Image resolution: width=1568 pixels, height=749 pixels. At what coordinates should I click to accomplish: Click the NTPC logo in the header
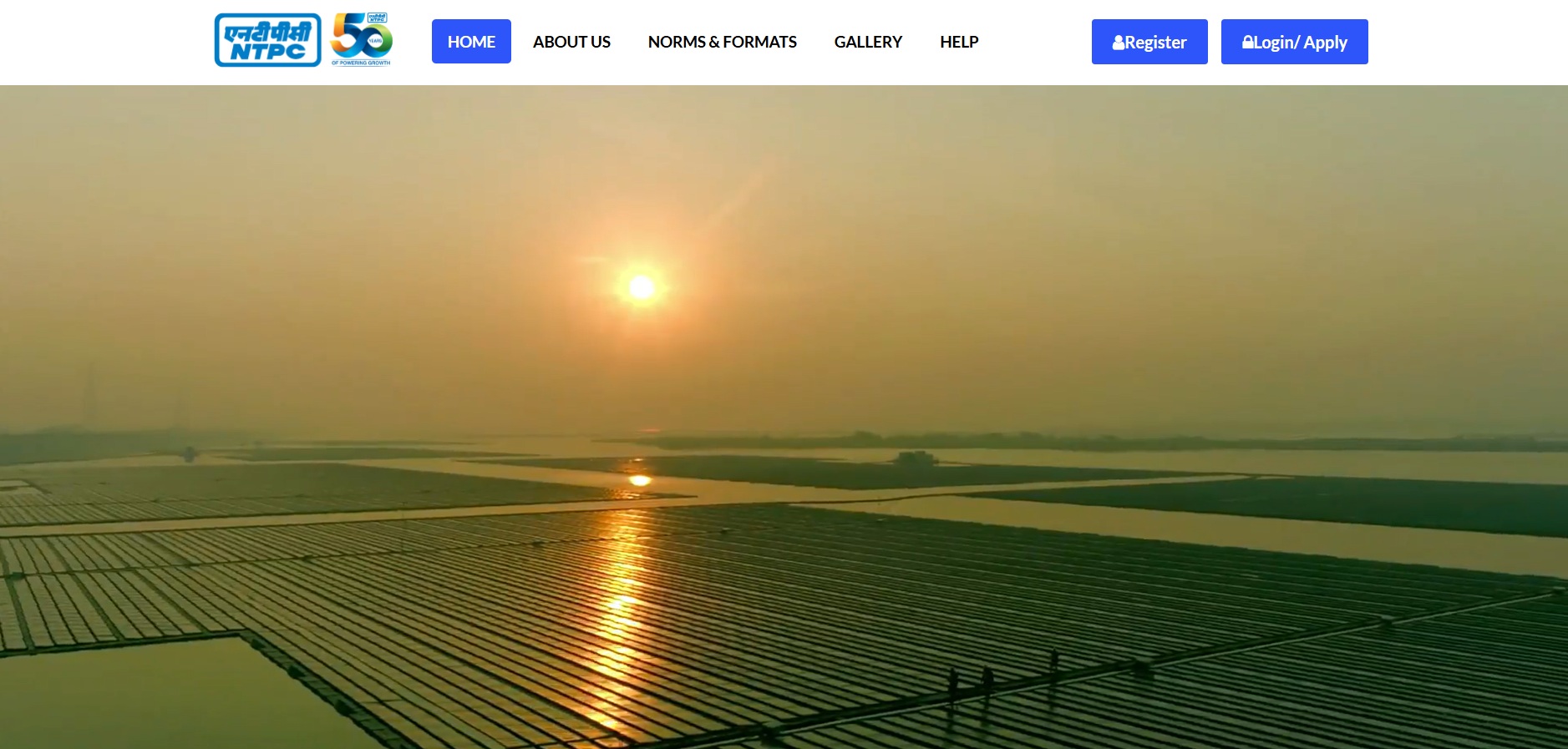coord(267,40)
